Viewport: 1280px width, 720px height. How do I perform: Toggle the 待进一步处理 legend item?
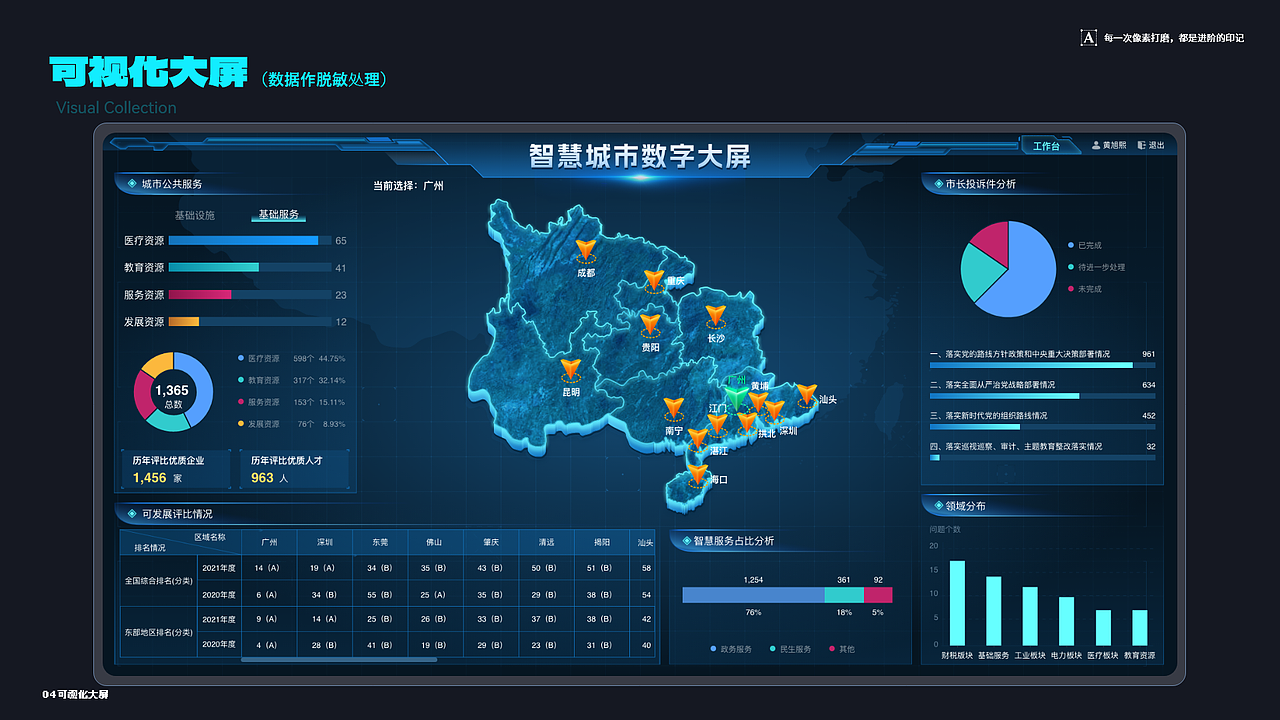pos(1097,267)
